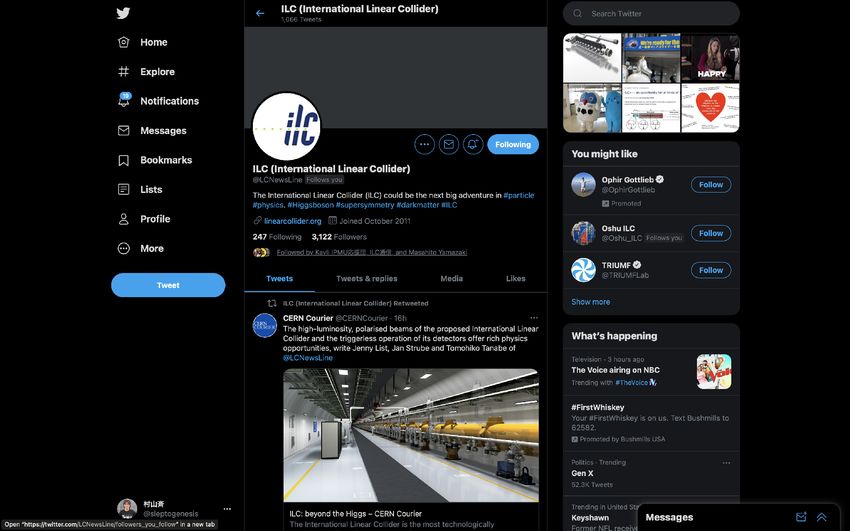Open The Voice trend thumbnail image
Image resolution: width=850 pixels, height=531 pixels.
714,372
